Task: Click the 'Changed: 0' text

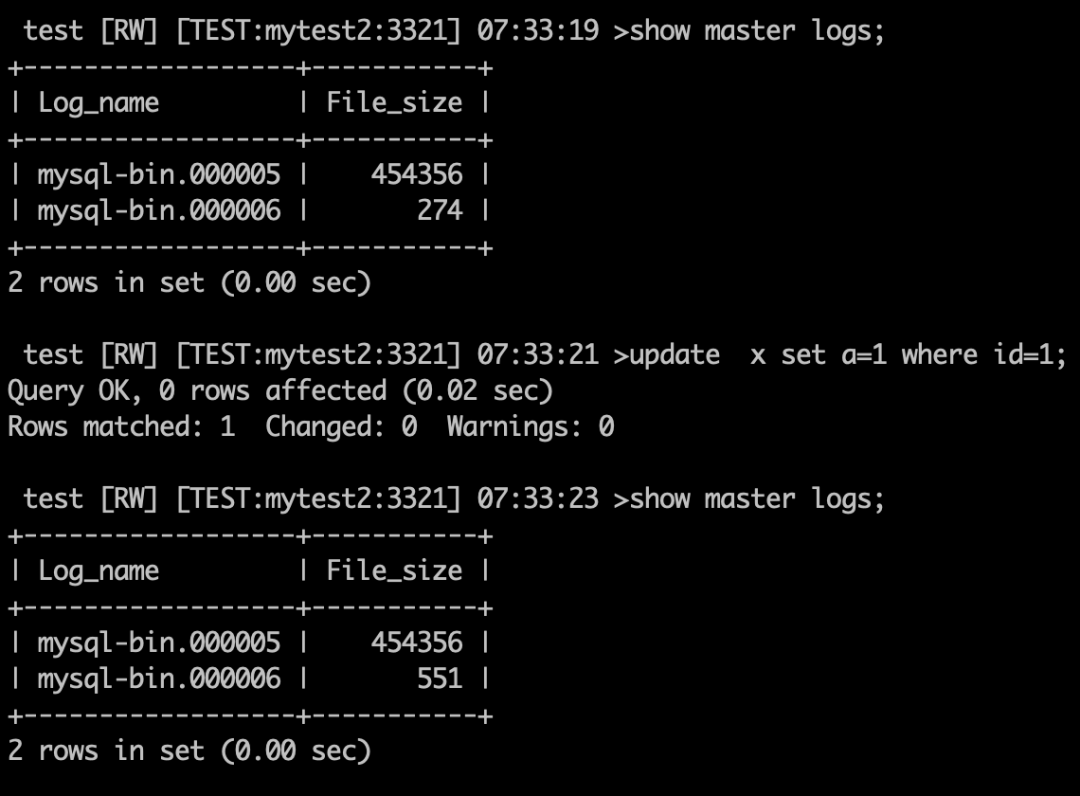Action: coord(341,427)
